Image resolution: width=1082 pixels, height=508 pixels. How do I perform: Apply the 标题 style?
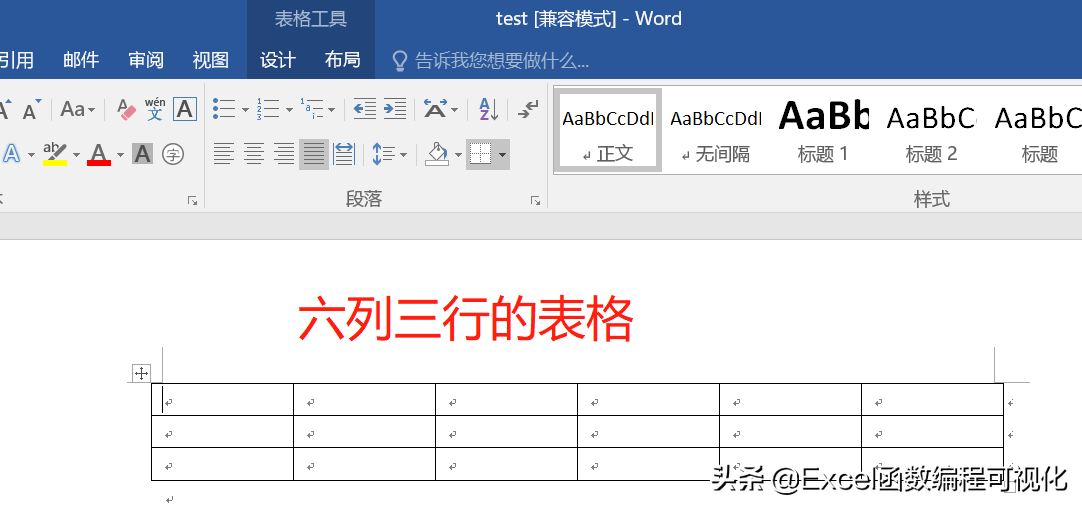tap(1038, 130)
